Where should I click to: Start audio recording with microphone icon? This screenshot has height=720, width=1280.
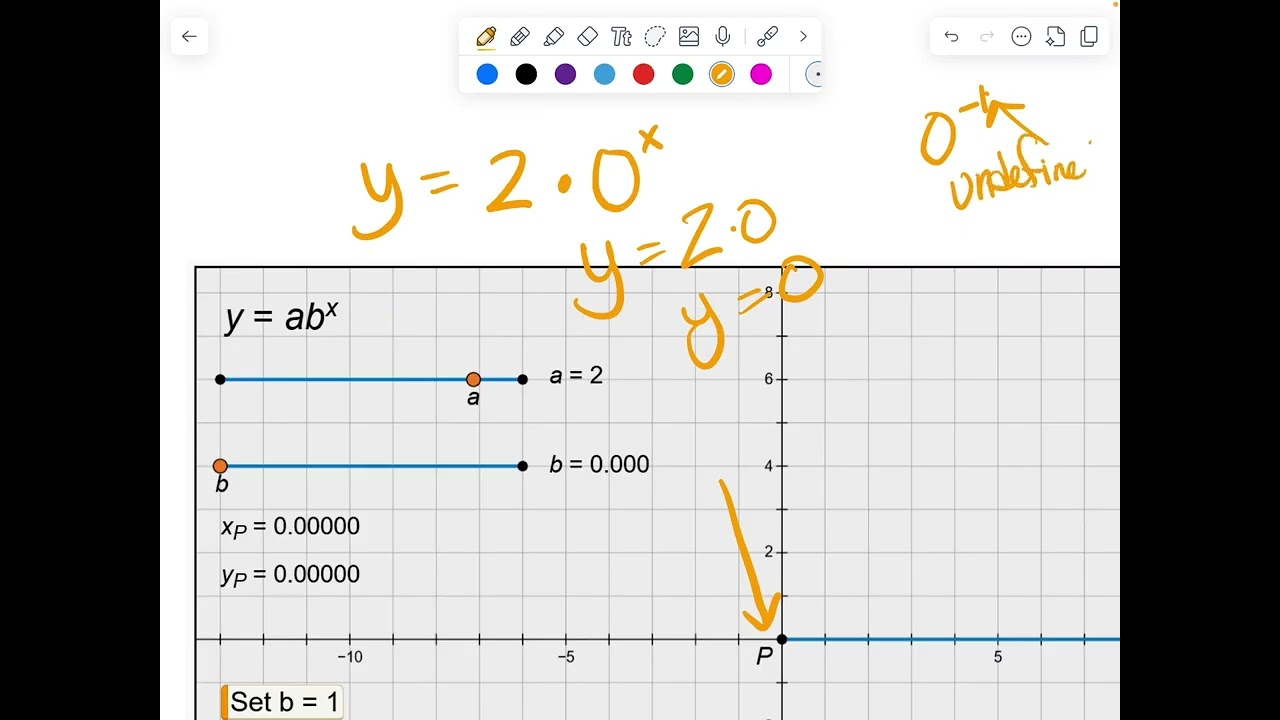click(x=723, y=37)
